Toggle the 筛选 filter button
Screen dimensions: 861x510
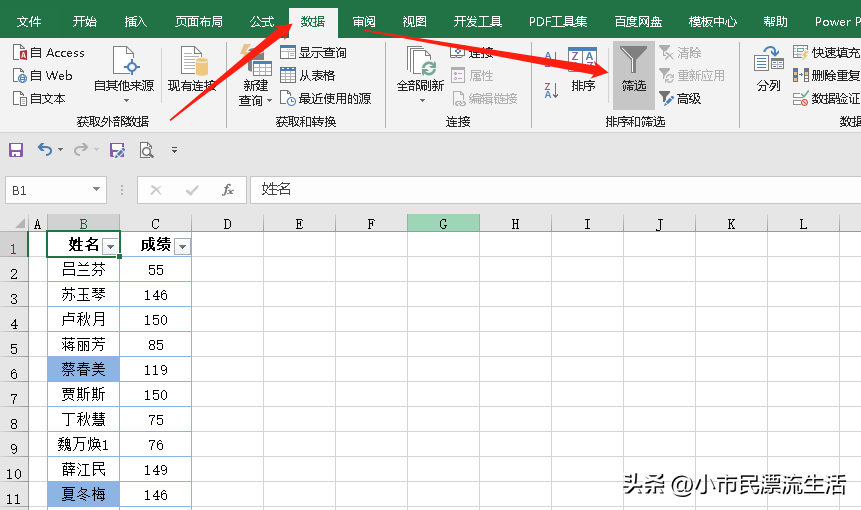click(x=634, y=75)
